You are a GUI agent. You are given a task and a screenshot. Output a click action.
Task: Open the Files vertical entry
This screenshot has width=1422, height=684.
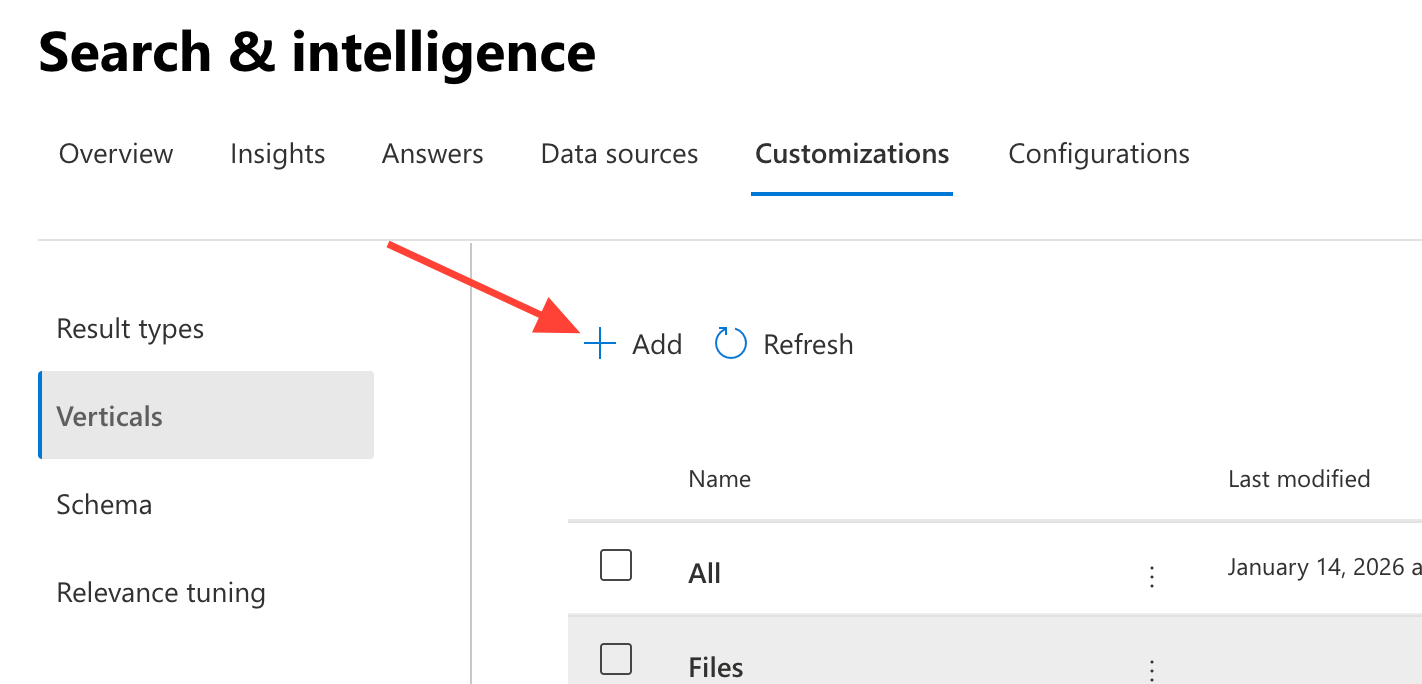point(716,667)
